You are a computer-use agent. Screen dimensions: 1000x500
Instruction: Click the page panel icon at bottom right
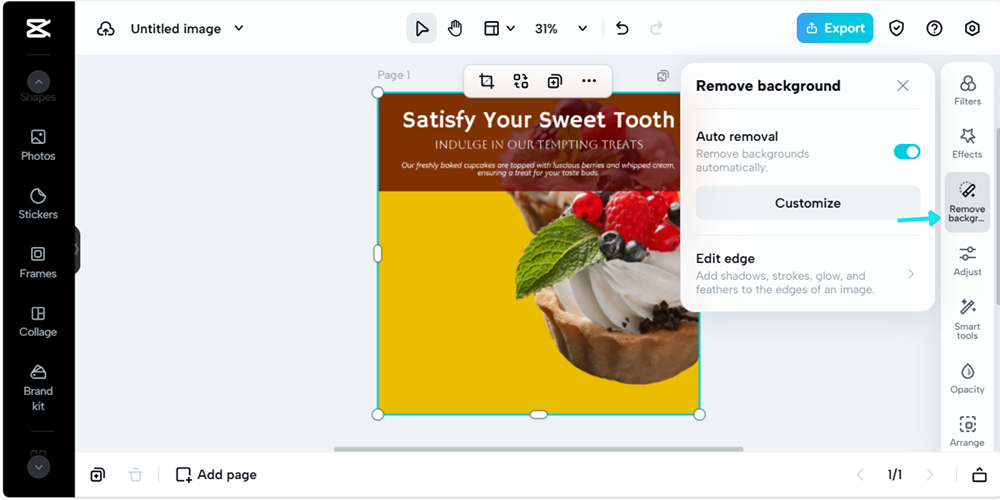click(x=979, y=474)
